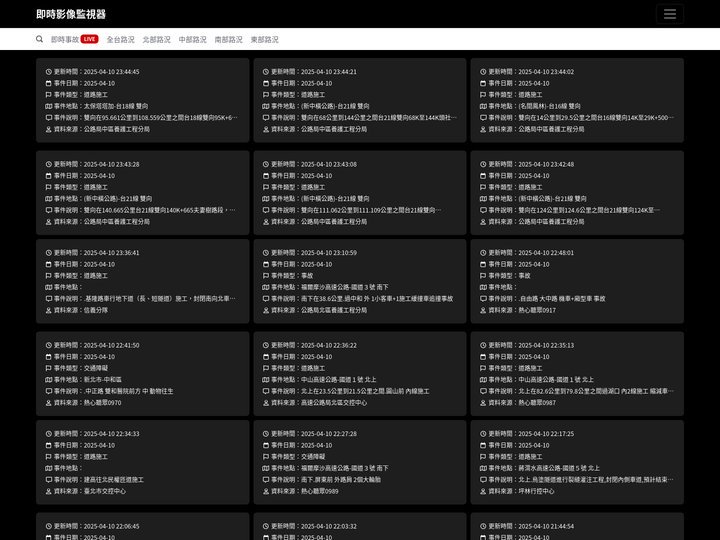
Task: Click the speech-bubble icon beside 建高往北民權匝道施工
Action: [x=48, y=480]
